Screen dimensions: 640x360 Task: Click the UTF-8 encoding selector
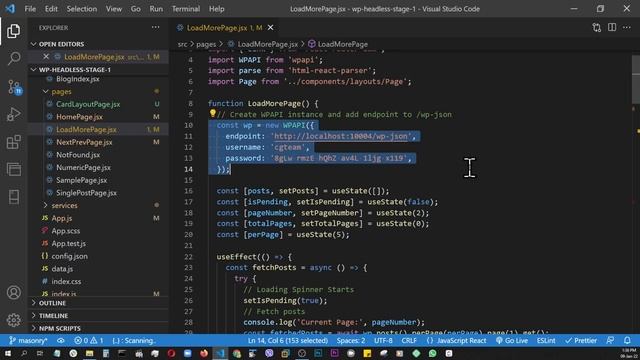click(383, 340)
